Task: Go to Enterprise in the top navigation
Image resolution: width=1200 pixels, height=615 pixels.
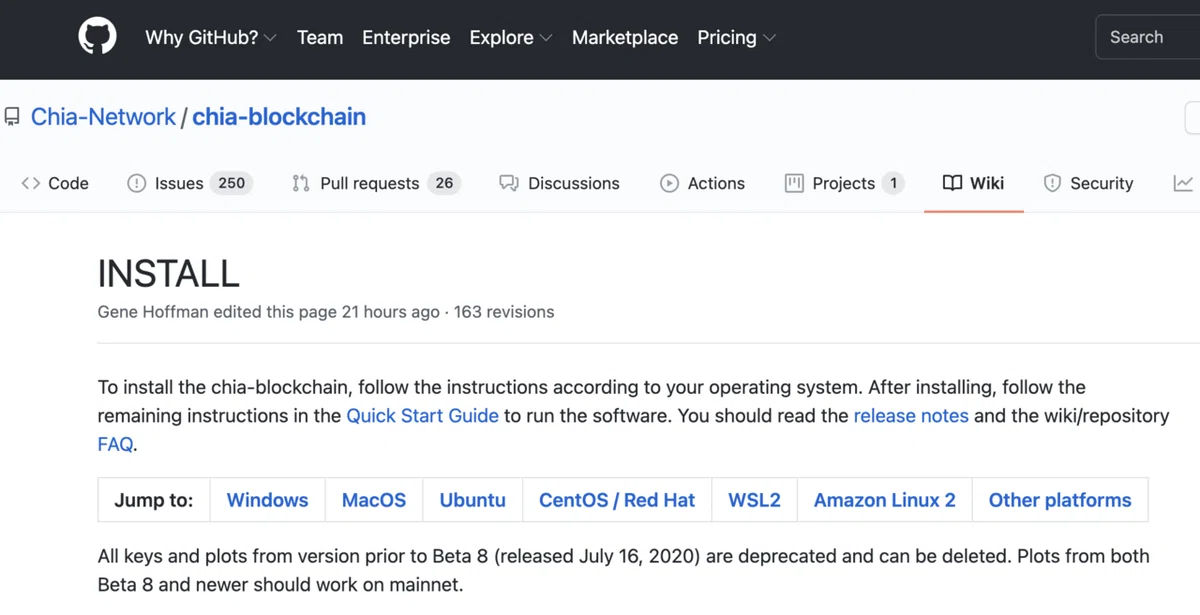Action: click(406, 38)
